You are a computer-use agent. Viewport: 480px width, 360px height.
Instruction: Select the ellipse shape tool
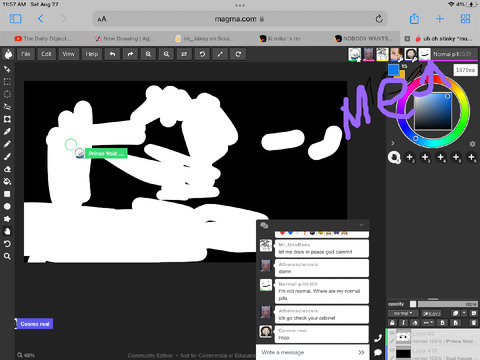[7, 206]
